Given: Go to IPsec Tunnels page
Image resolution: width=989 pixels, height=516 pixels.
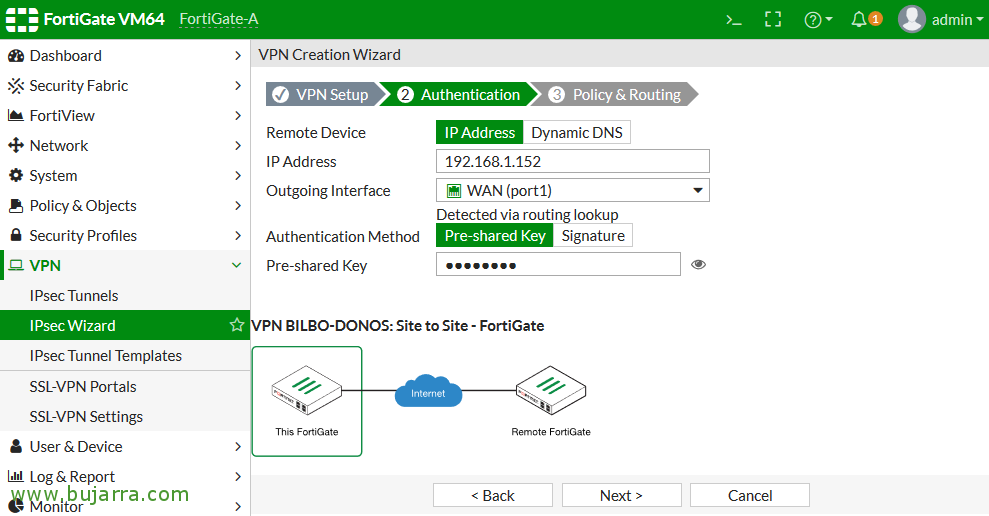Looking at the screenshot, I should [74, 295].
